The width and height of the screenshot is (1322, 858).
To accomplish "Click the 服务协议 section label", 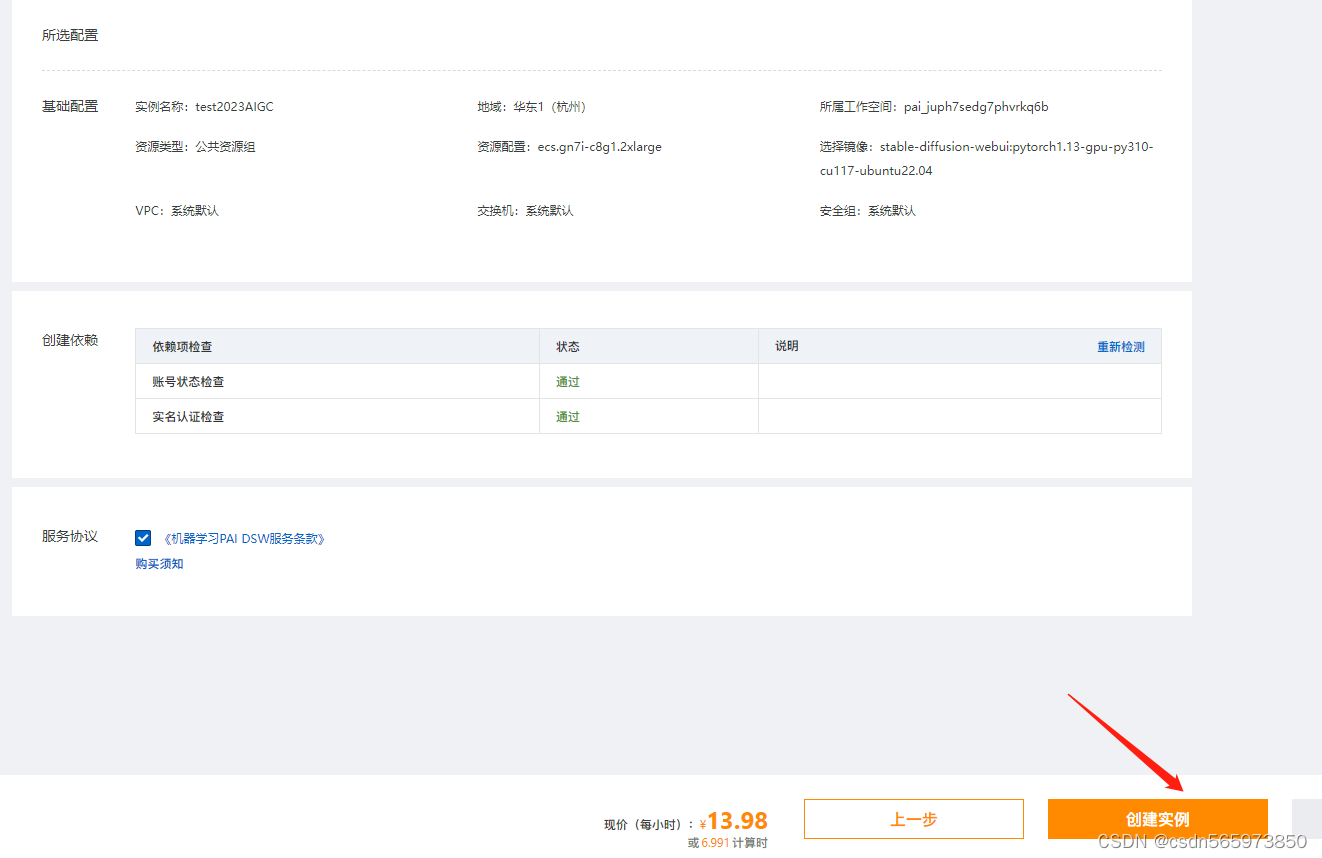I will [x=70, y=536].
